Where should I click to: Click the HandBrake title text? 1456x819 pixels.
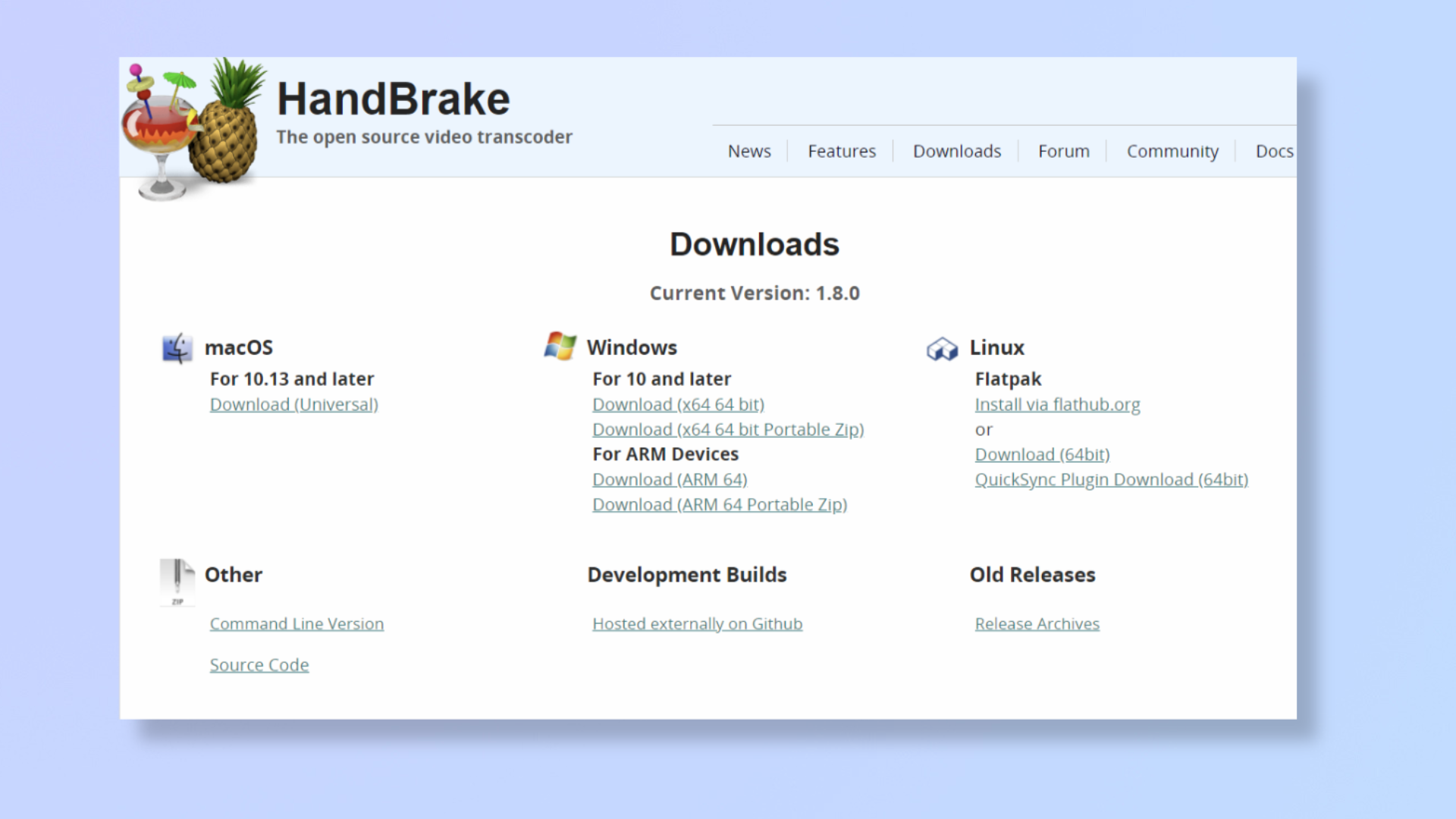coord(393,99)
